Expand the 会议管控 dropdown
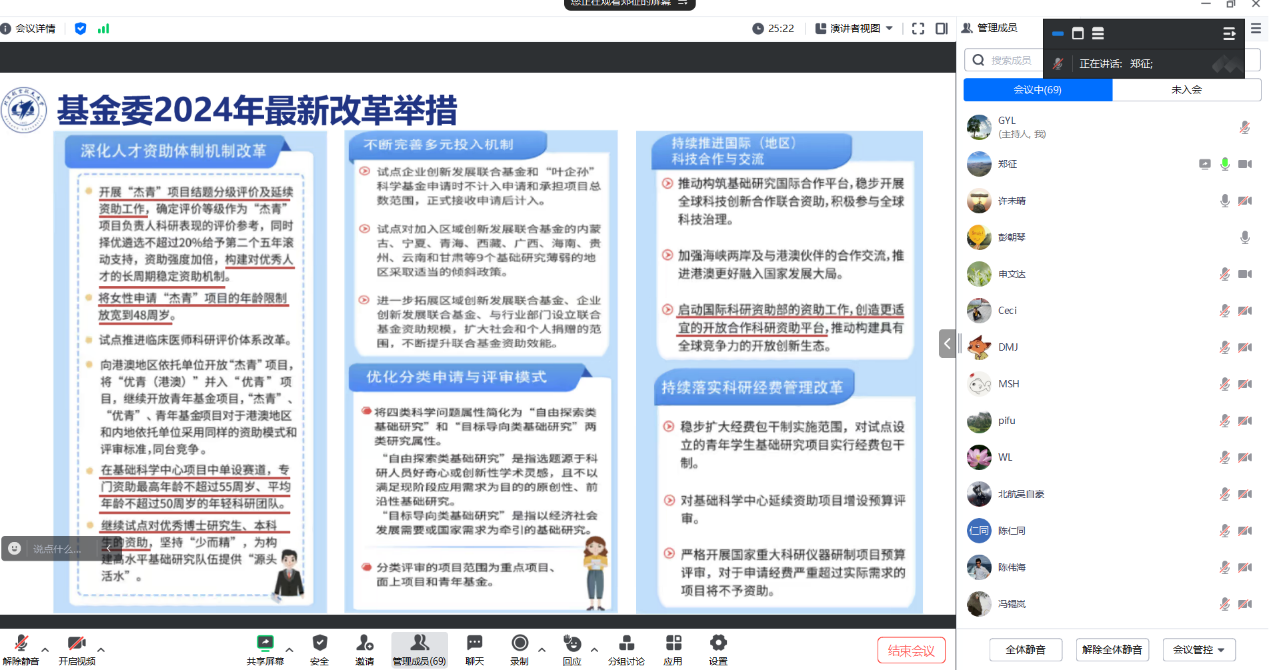The height and width of the screenshot is (670, 1269). (1198, 650)
